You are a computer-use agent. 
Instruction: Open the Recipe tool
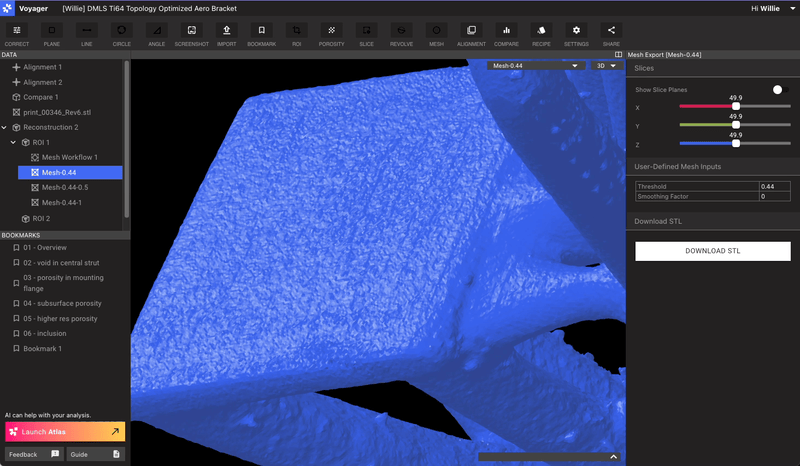[541, 34]
